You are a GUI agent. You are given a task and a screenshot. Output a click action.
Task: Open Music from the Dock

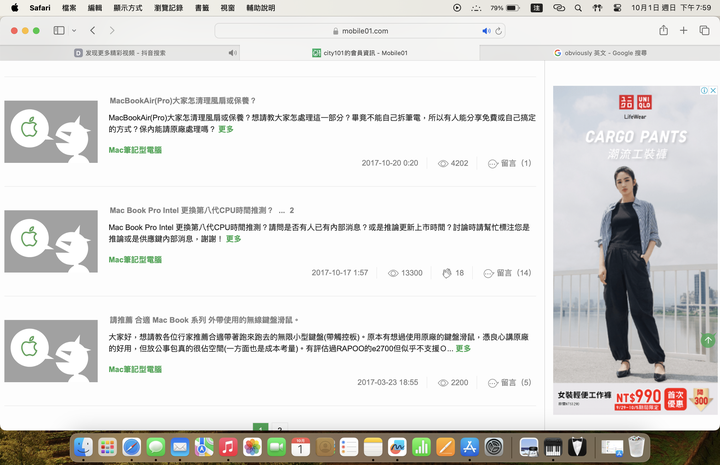(228, 447)
